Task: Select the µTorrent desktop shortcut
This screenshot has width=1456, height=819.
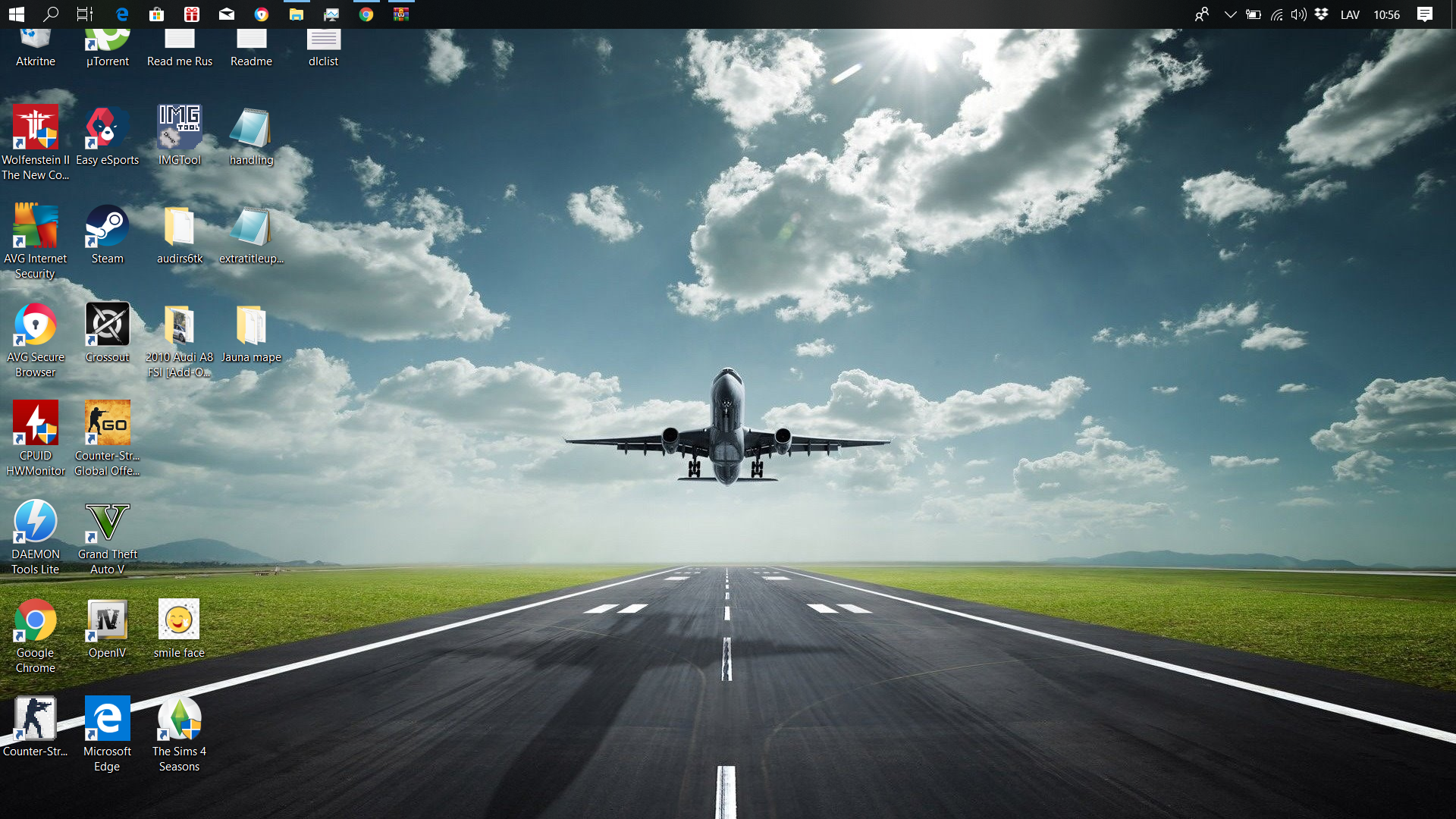Action: 107,49
